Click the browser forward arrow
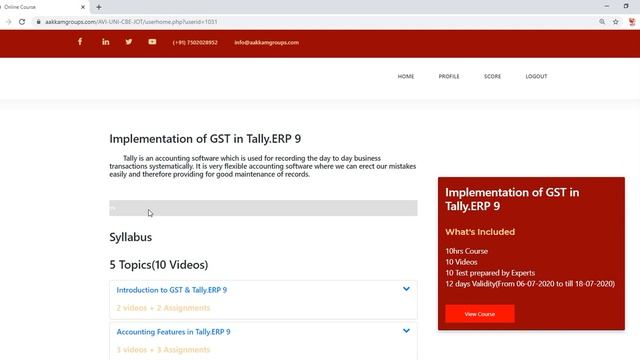 pos(9,22)
